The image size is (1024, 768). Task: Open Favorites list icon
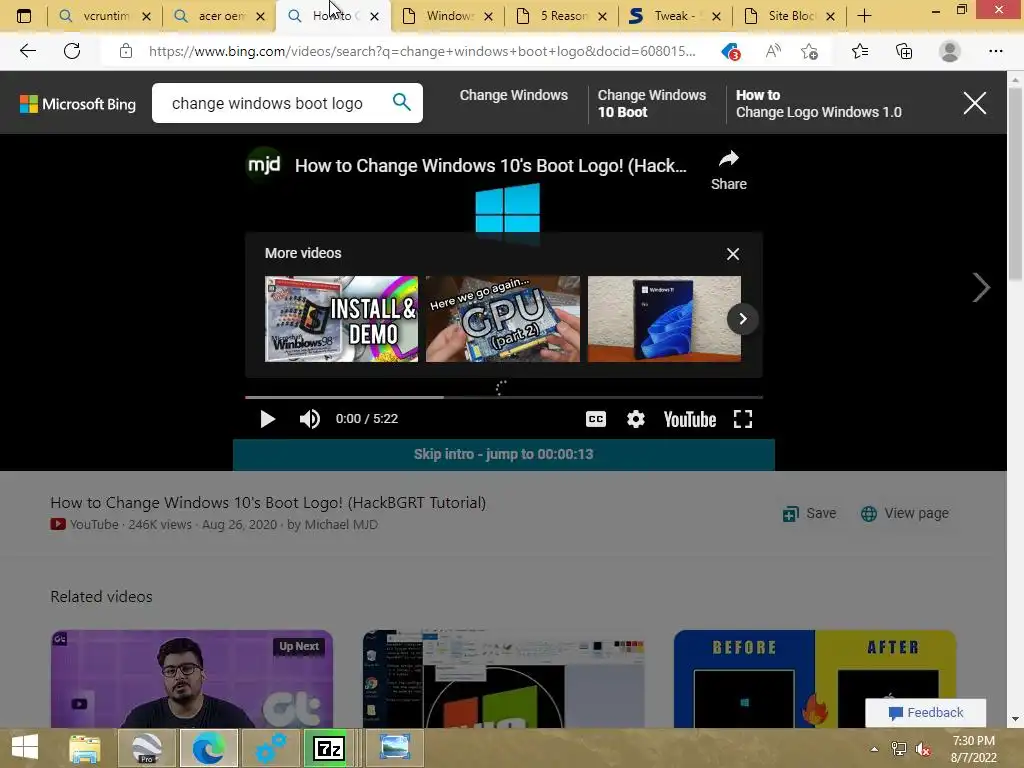click(x=860, y=51)
